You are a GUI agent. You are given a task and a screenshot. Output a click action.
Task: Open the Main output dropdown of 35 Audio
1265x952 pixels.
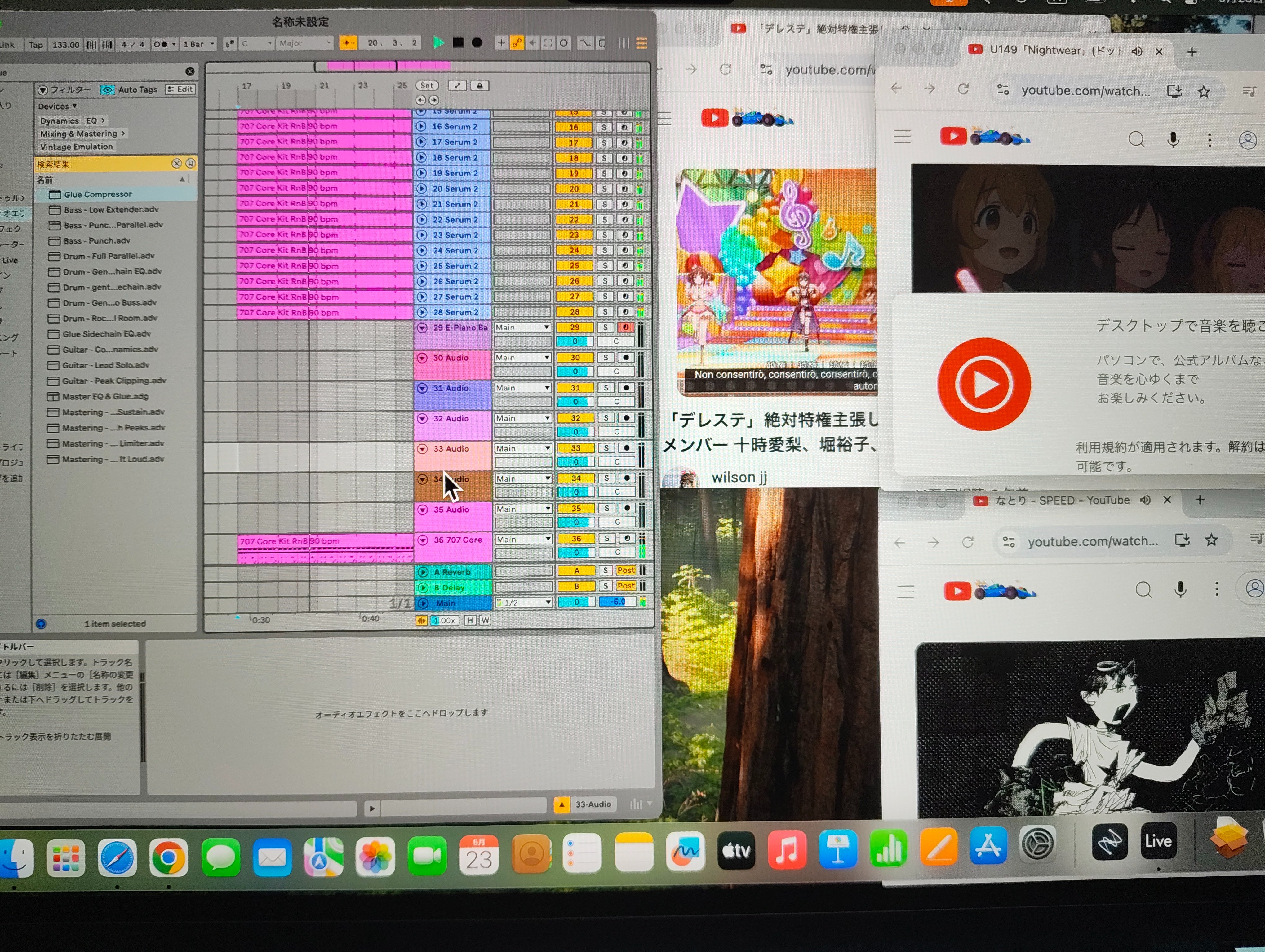coord(523,509)
